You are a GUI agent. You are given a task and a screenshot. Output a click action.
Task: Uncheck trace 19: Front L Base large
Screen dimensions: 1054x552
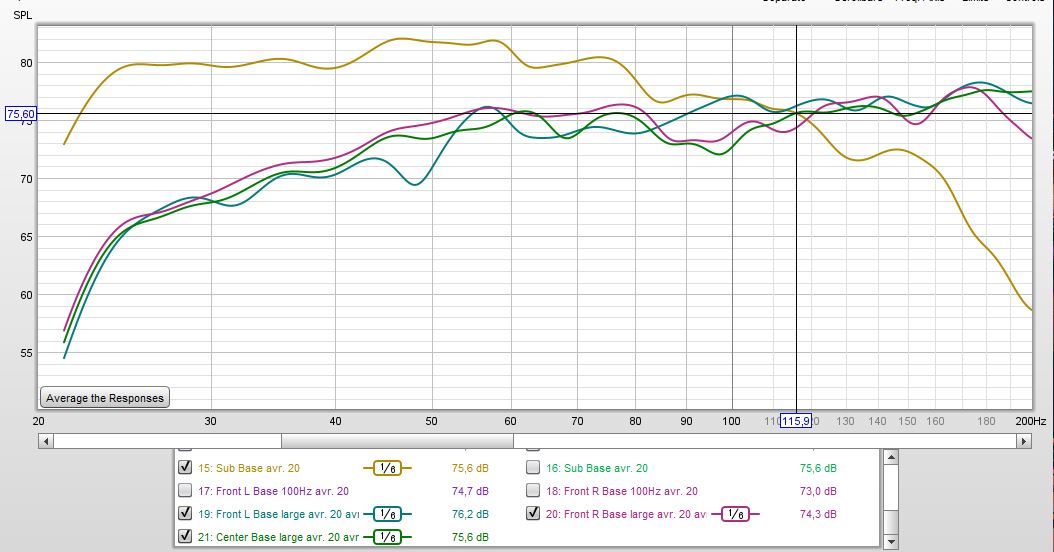pyautogui.click(x=186, y=513)
